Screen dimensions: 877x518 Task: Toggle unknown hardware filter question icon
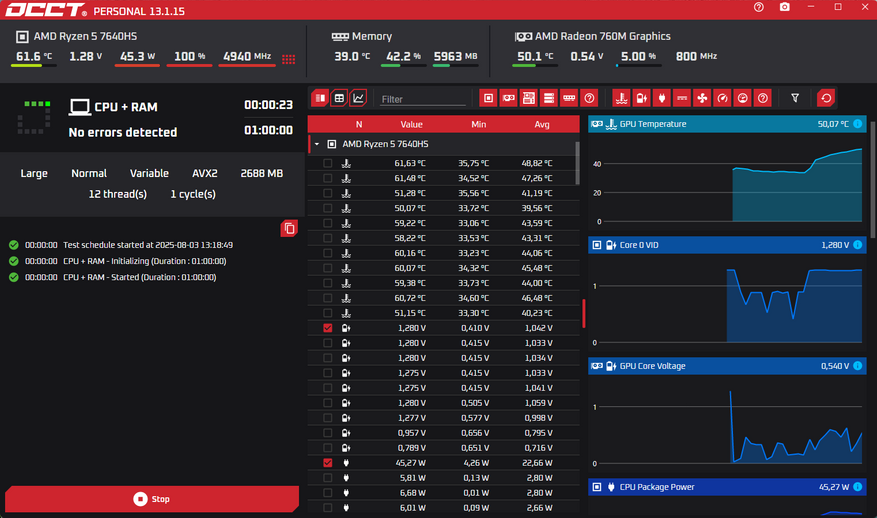click(x=589, y=98)
